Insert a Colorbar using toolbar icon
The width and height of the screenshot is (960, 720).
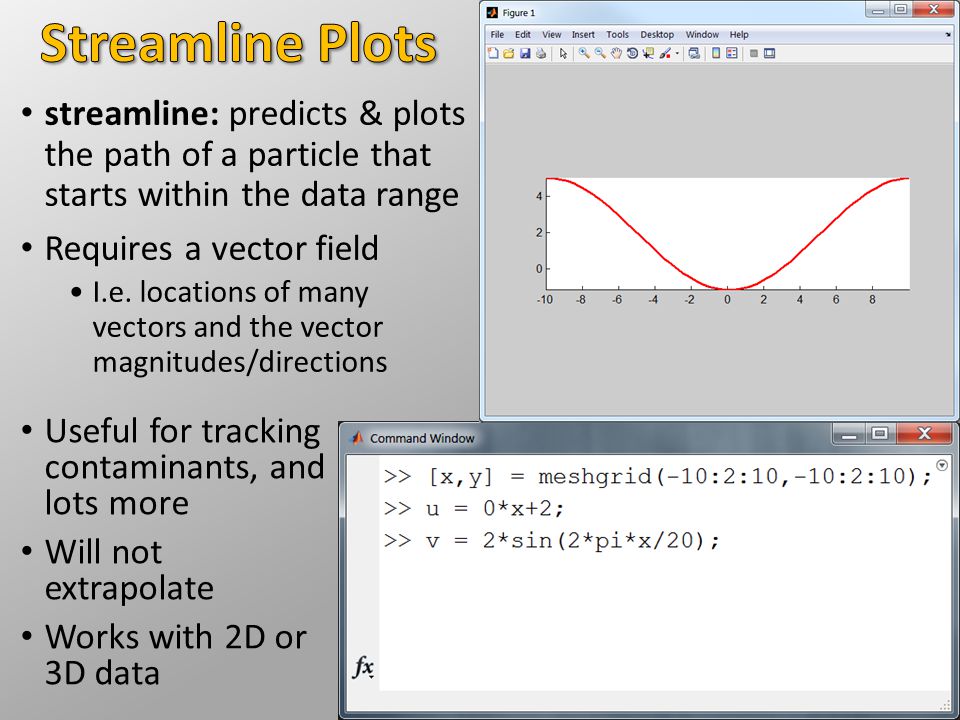716,53
